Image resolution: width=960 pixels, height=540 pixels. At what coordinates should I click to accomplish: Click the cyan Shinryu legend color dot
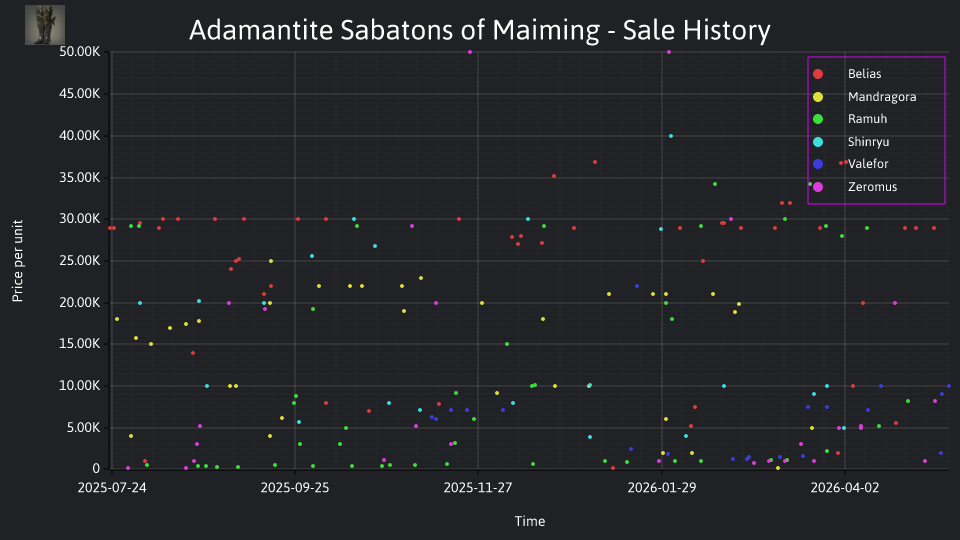click(x=818, y=142)
